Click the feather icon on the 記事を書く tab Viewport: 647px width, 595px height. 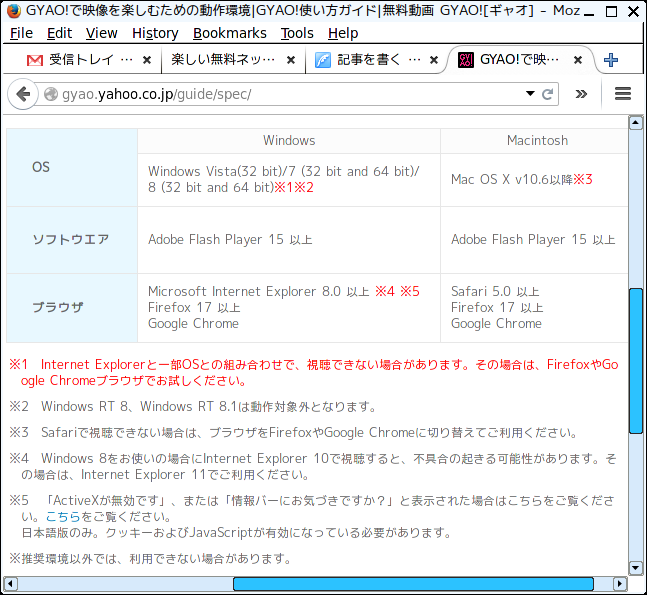pos(323,60)
